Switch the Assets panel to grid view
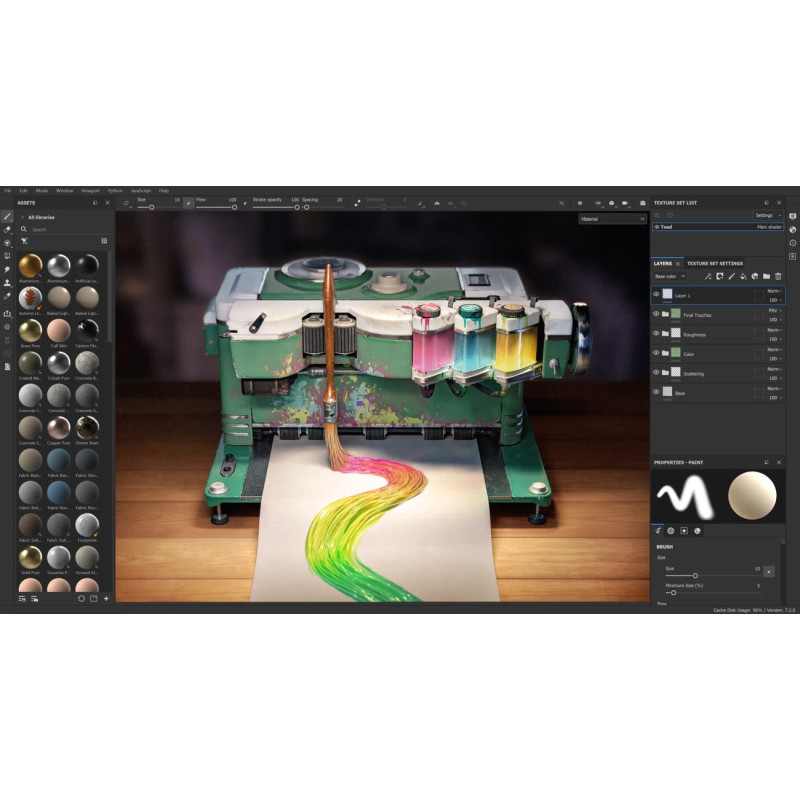Viewport: 800px width, 800px height. click(x=104, y=241)
